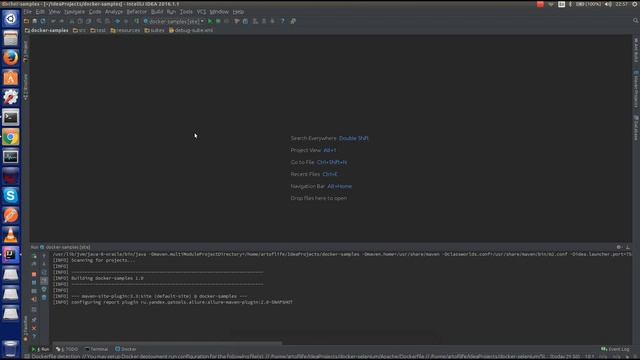The width and height of the screenshot is (640, 360).
Task: Click the Run panel help question icon
Action: (x=34, y=337)
